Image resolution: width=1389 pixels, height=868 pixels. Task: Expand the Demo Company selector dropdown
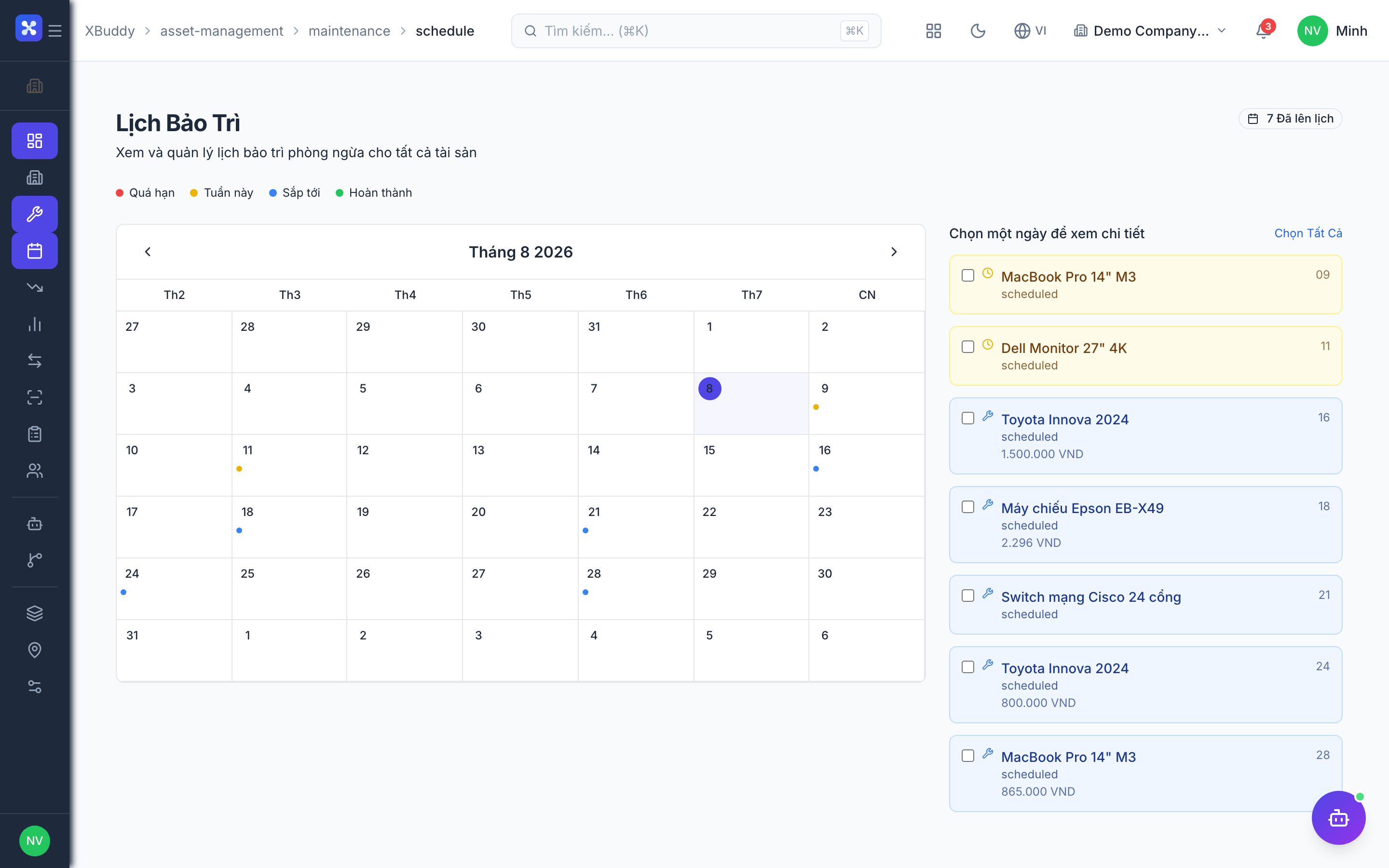(1150, 31)
